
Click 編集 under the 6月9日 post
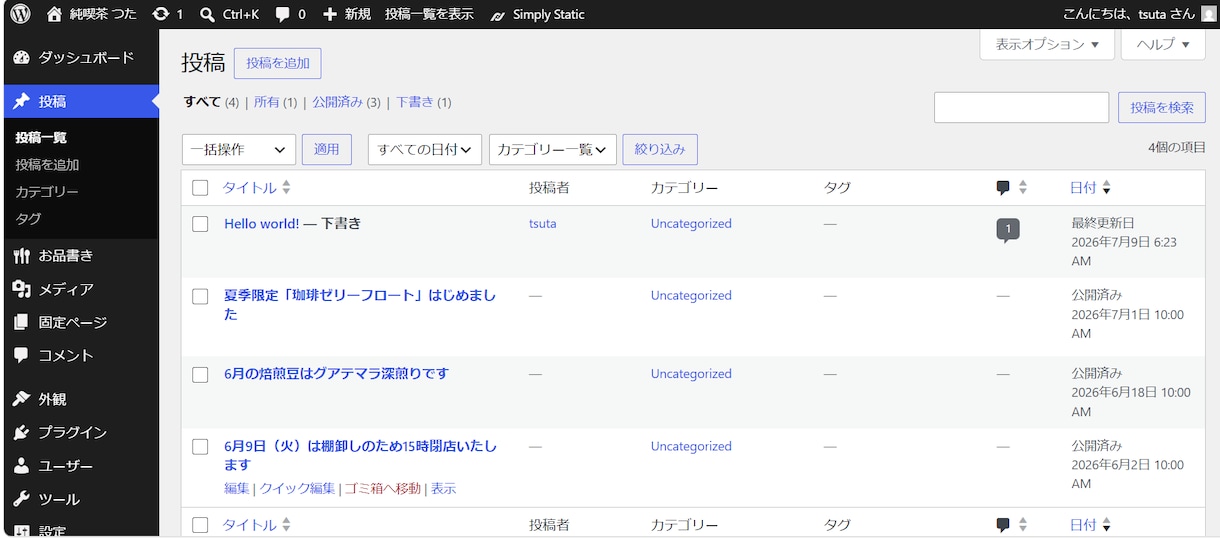pos(236,489)
